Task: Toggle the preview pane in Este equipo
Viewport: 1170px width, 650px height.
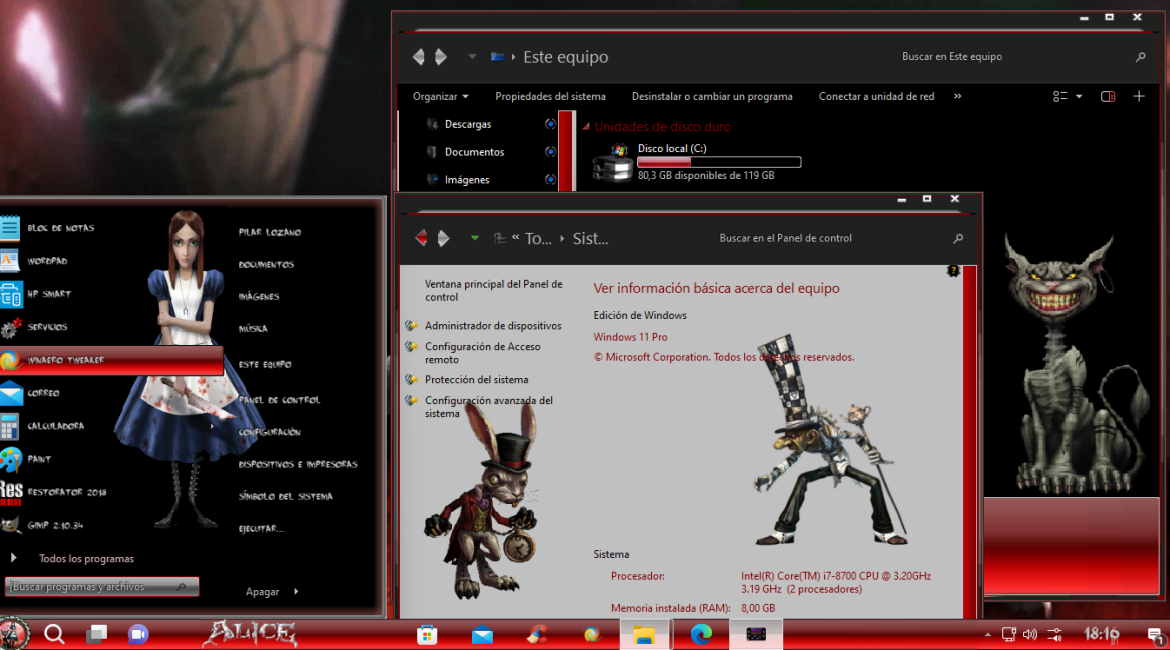Action: coord(1108,97)
